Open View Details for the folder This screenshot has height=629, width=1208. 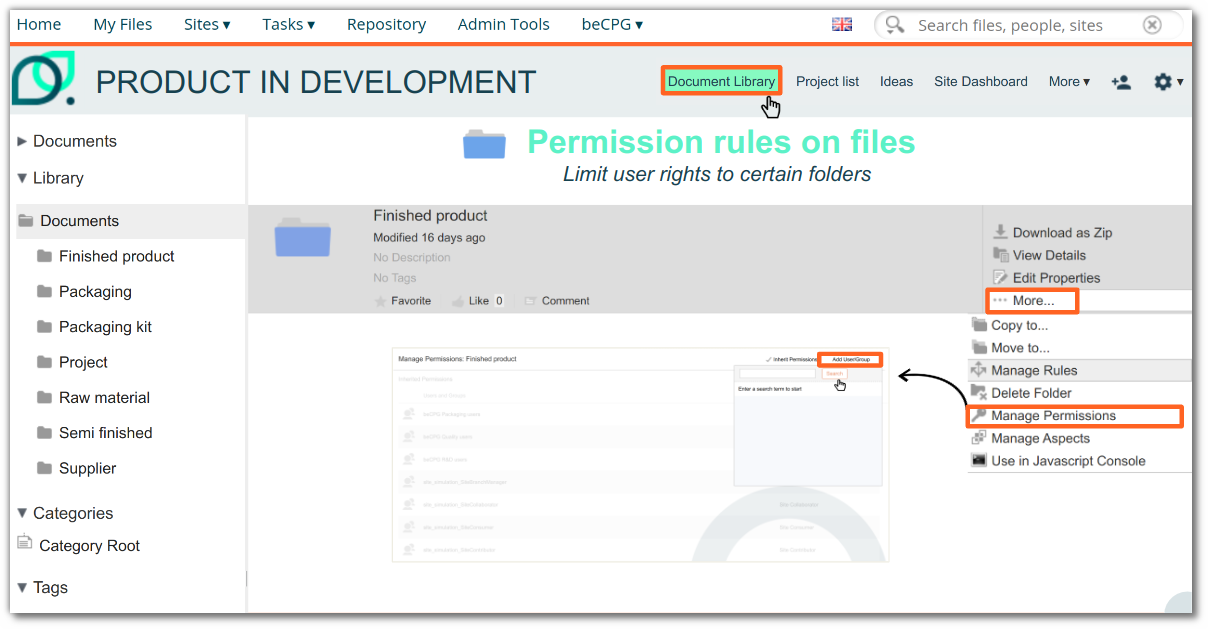coord(1049,255)
